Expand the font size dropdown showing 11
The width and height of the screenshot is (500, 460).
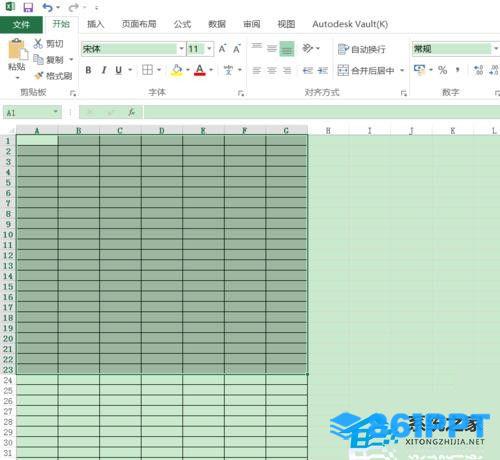coord(209,49)
